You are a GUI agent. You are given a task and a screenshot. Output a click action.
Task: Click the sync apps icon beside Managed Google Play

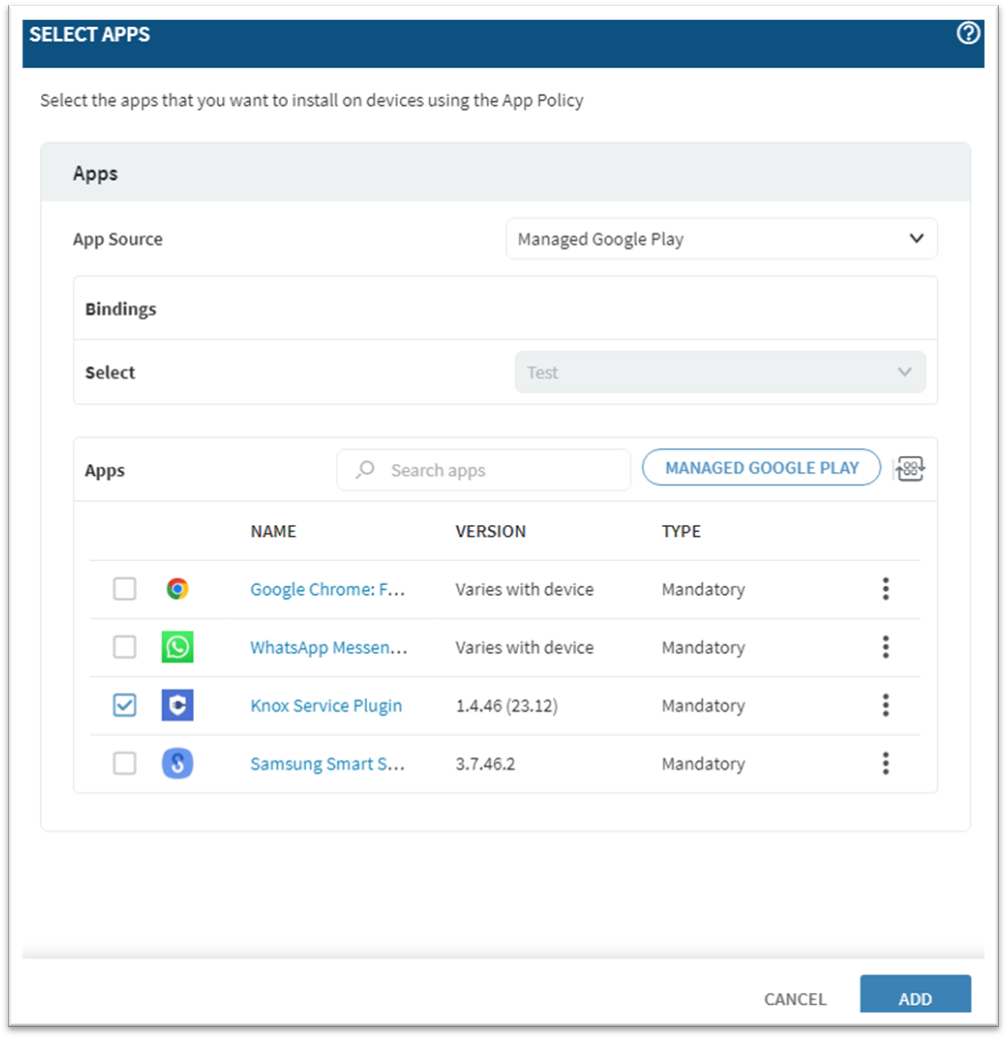coord(910,469)
